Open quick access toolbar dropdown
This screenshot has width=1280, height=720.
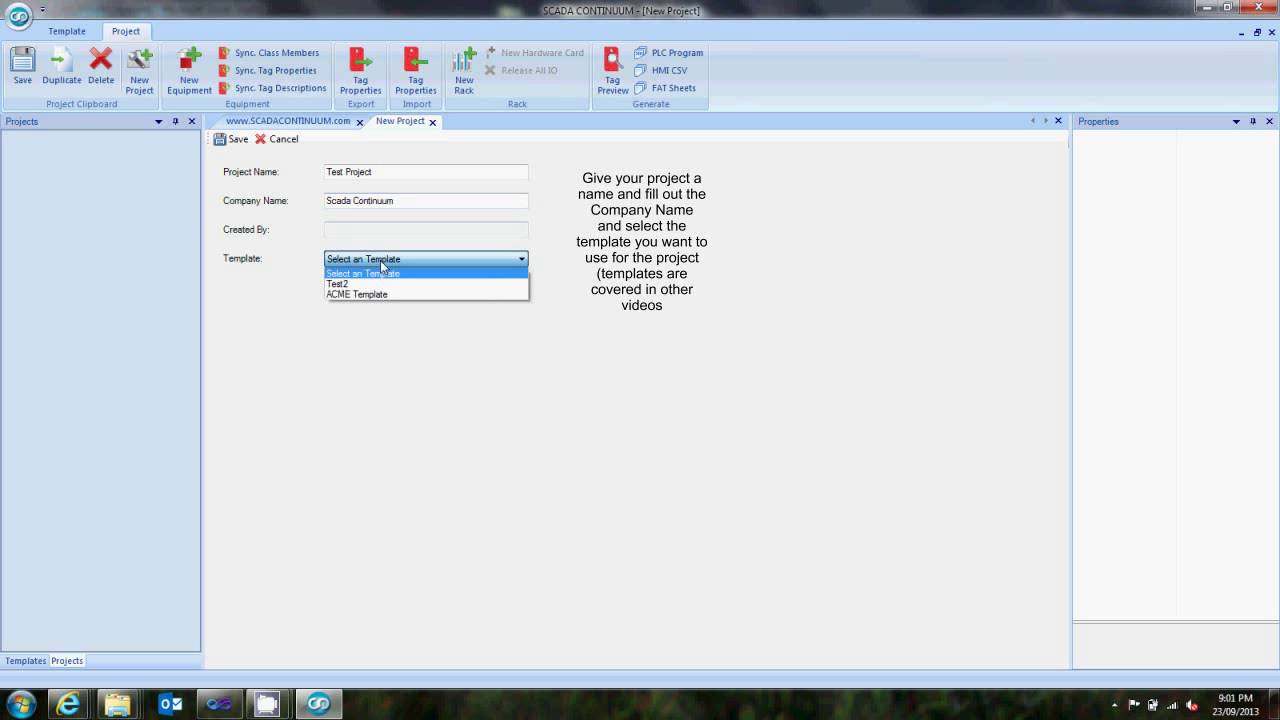click(x=42, y=10)
